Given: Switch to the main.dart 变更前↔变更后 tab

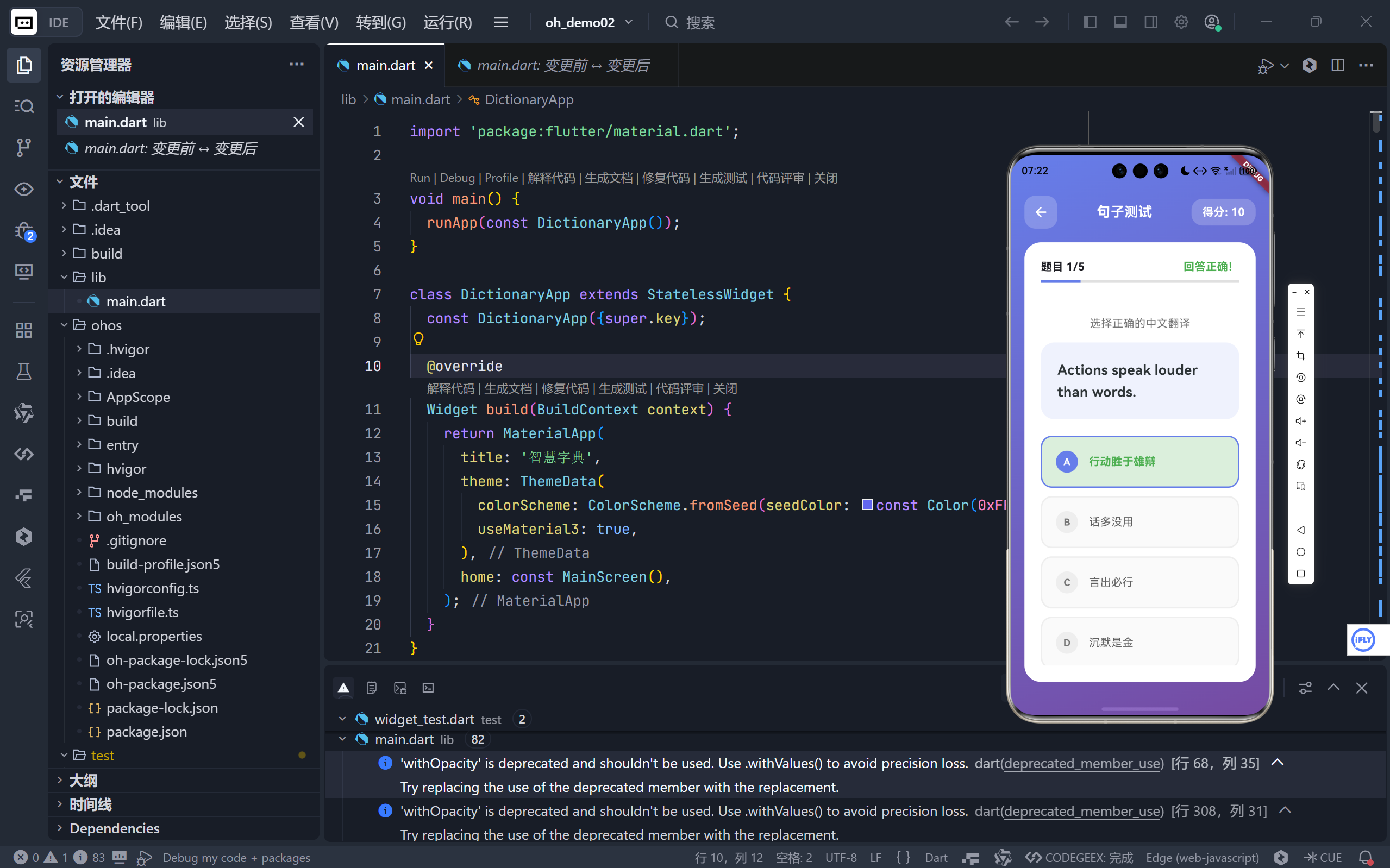Looking at the screenshot, I should coord(562,65).
